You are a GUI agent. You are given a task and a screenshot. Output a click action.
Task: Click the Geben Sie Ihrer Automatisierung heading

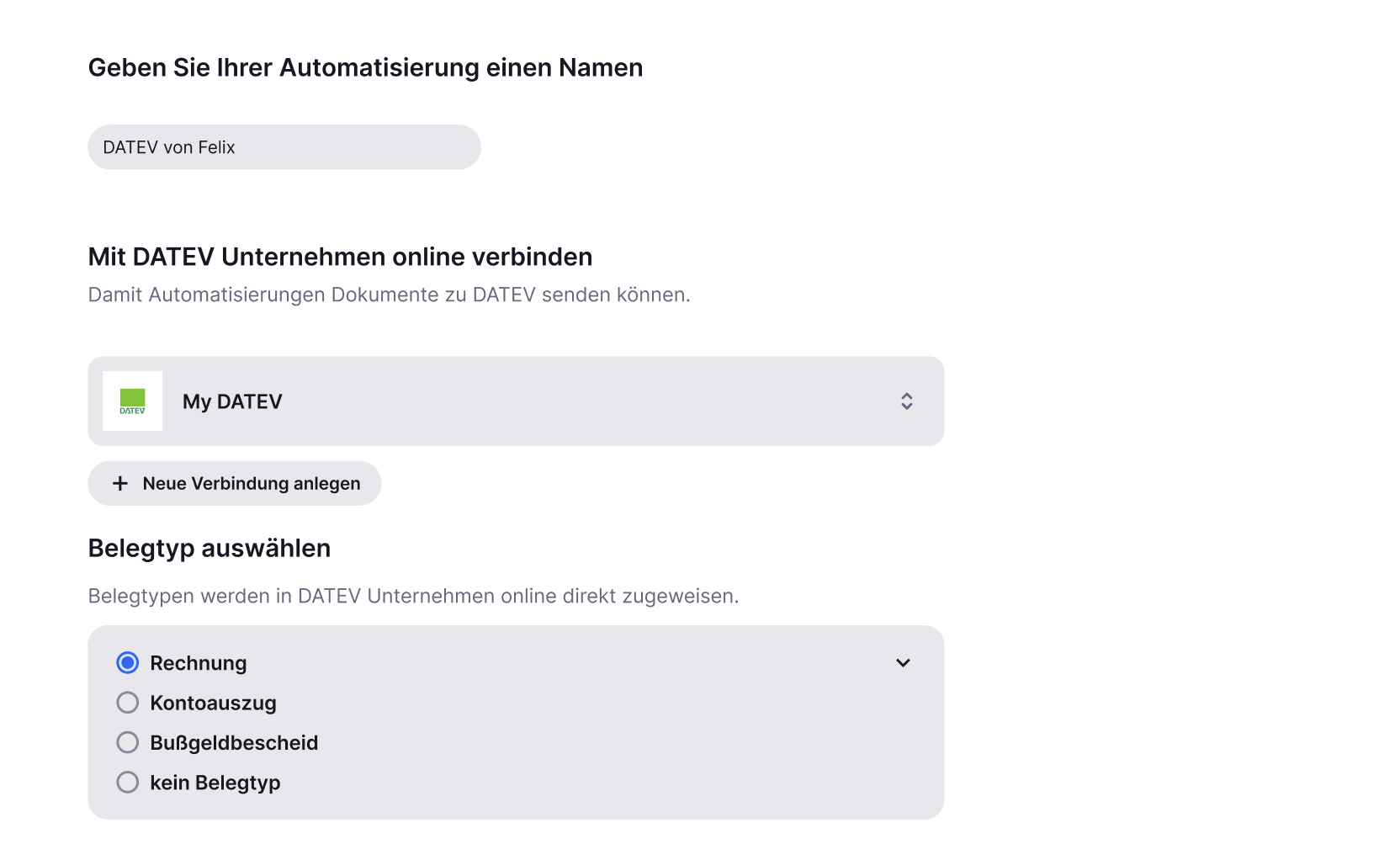[366, 67]
